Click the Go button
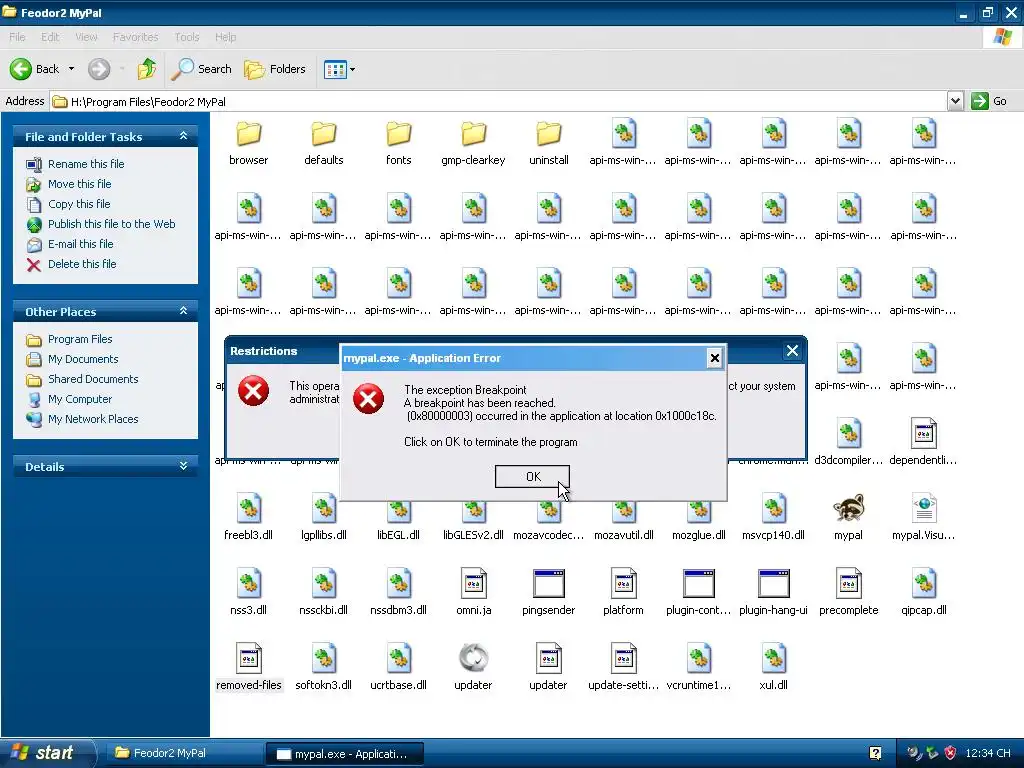The width and height of the screenshot is (1024, 768). (989, 101)
